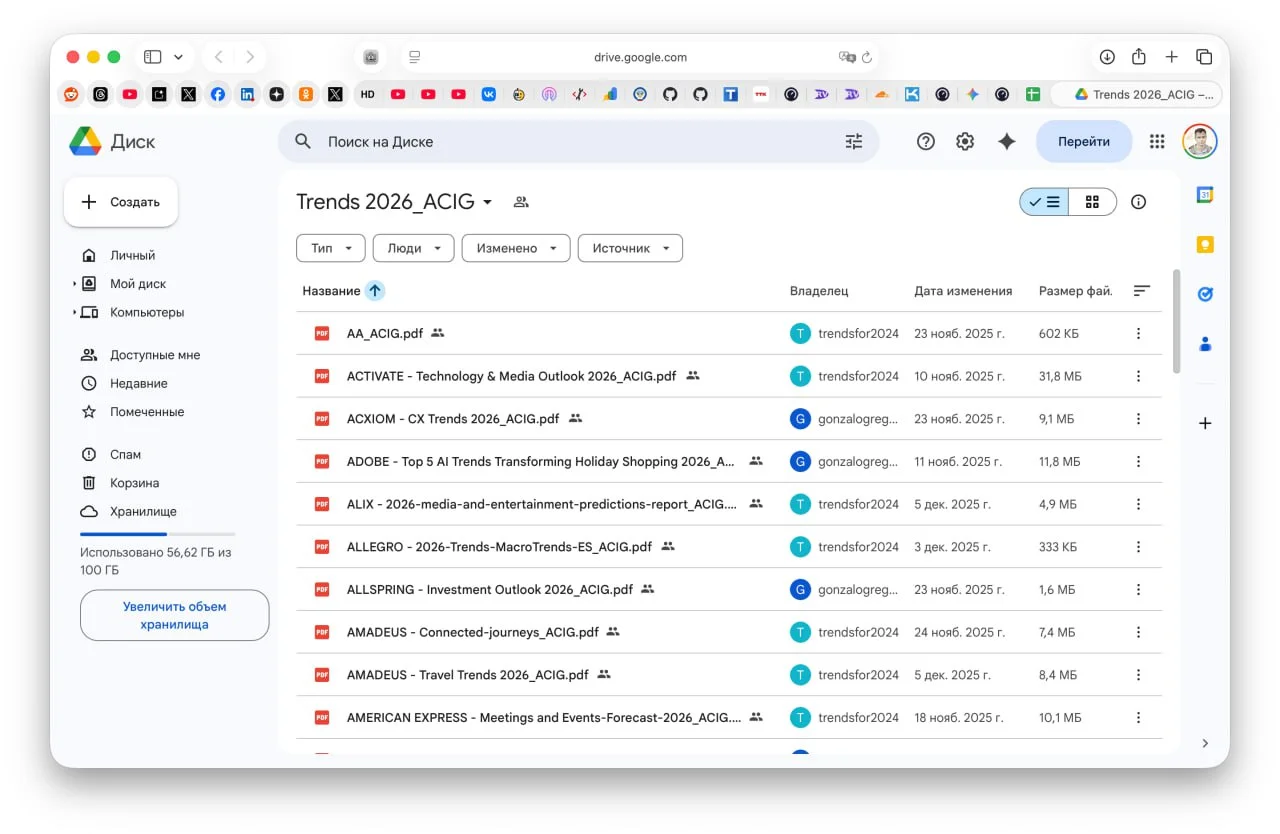Click the Gemini sparkle icon

coord(1007,142)
